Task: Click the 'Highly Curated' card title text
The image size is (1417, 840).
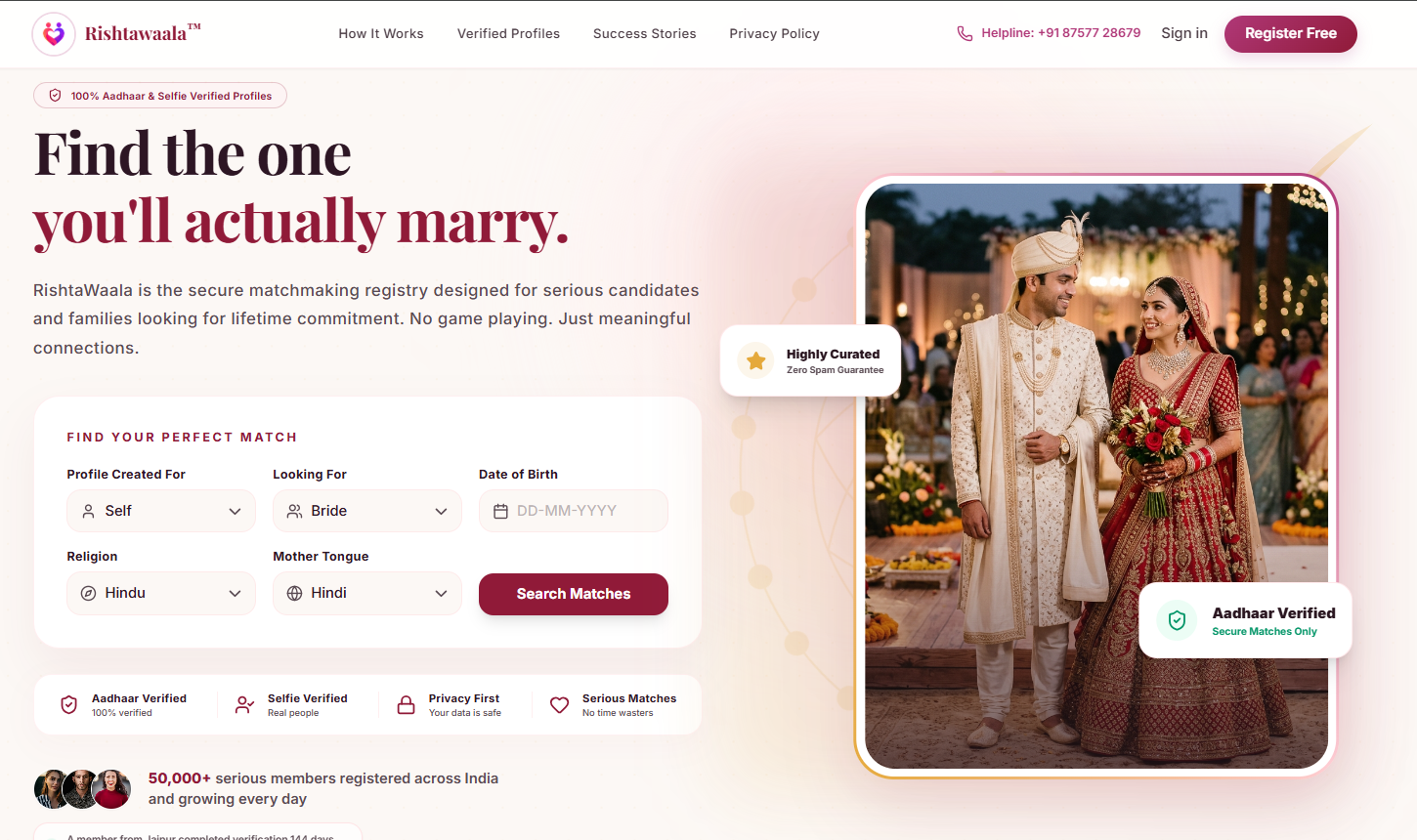Action: tap(834, 355)
